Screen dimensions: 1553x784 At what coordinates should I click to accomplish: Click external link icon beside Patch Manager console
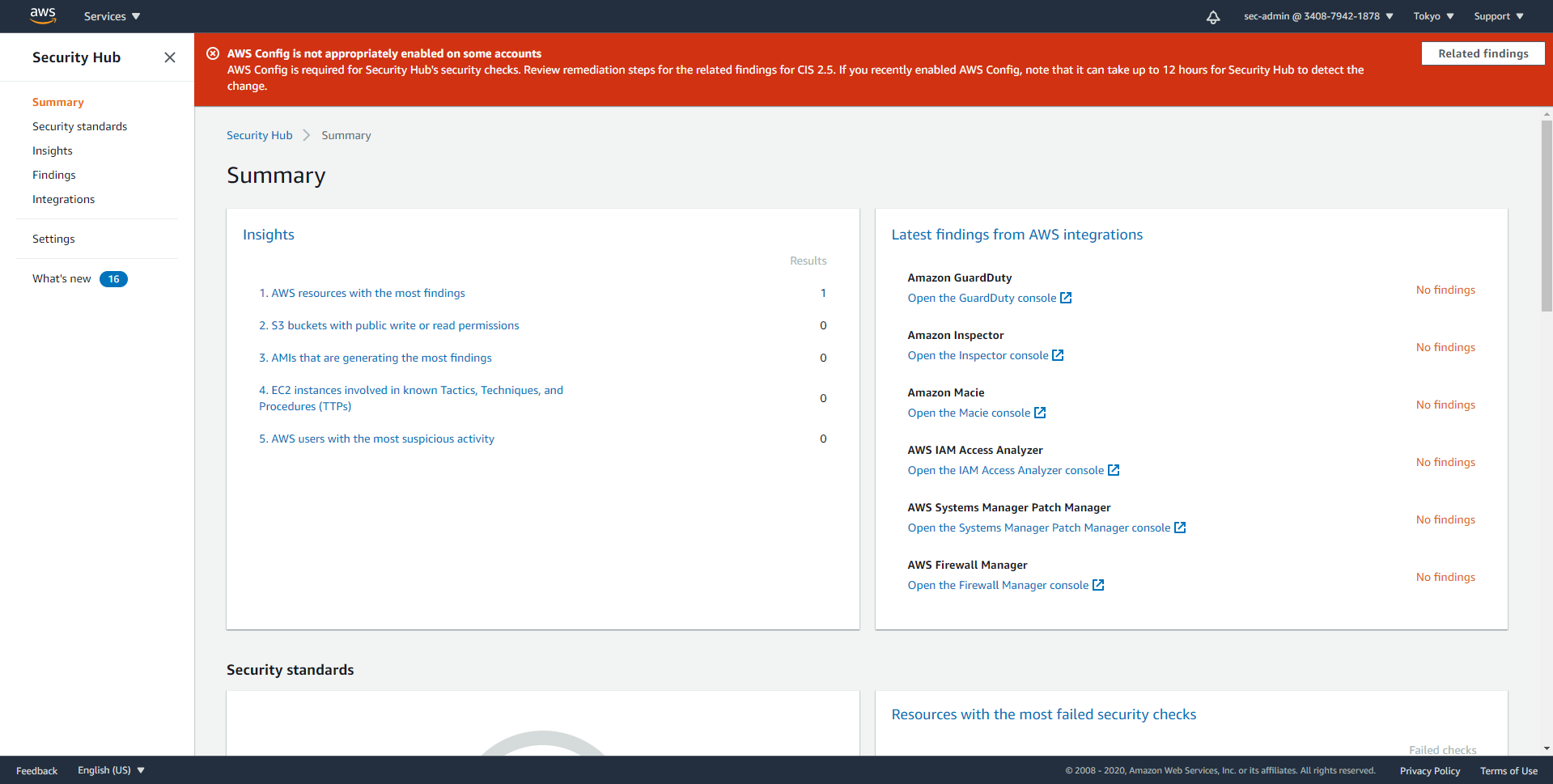tap(1180, 528)
